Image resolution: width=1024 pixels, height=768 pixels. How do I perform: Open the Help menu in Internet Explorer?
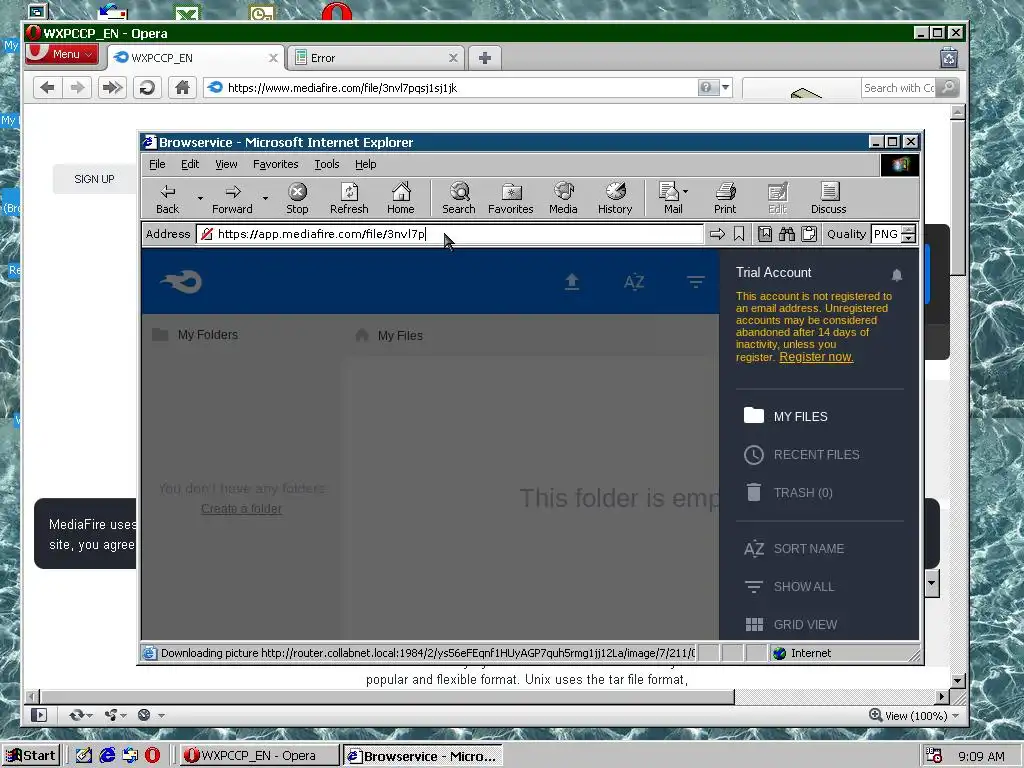tap(366, 164)
